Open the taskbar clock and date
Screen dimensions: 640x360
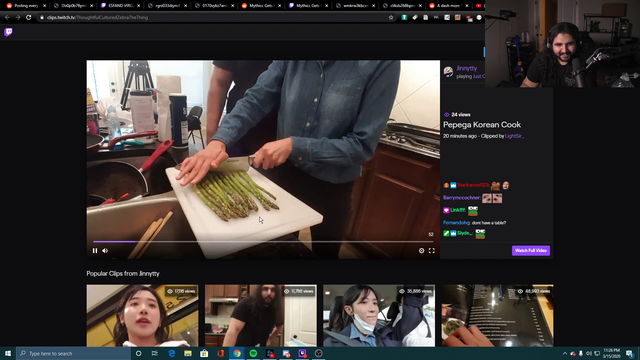click(611, 353)
